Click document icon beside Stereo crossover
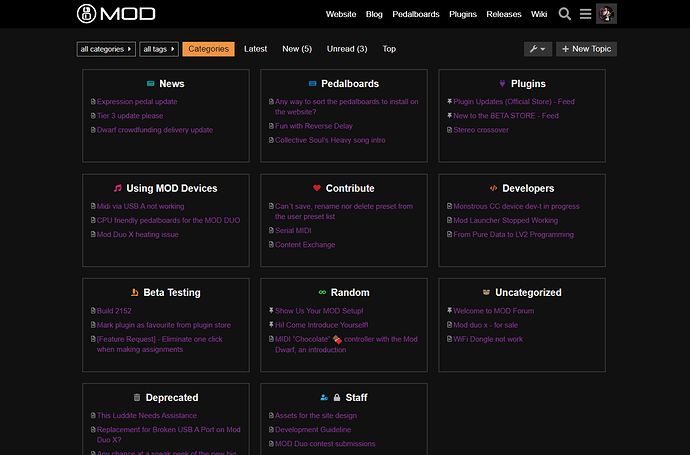690x455 pixels. (449, 130)
